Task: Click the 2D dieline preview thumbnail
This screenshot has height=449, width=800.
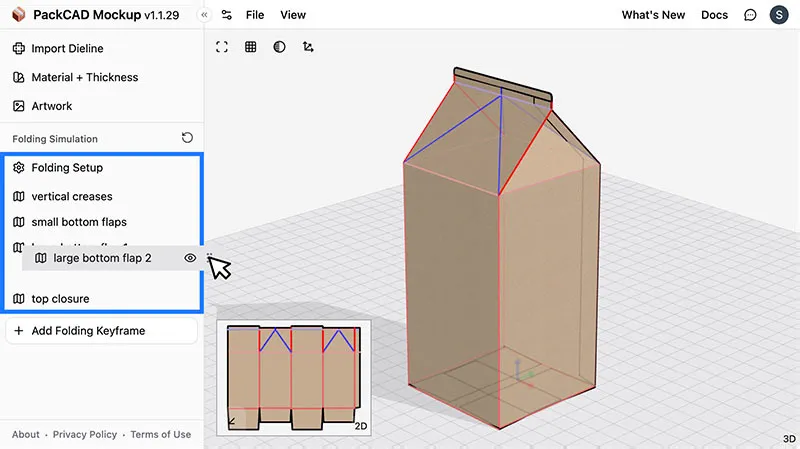Action: [x=294, y=378]
